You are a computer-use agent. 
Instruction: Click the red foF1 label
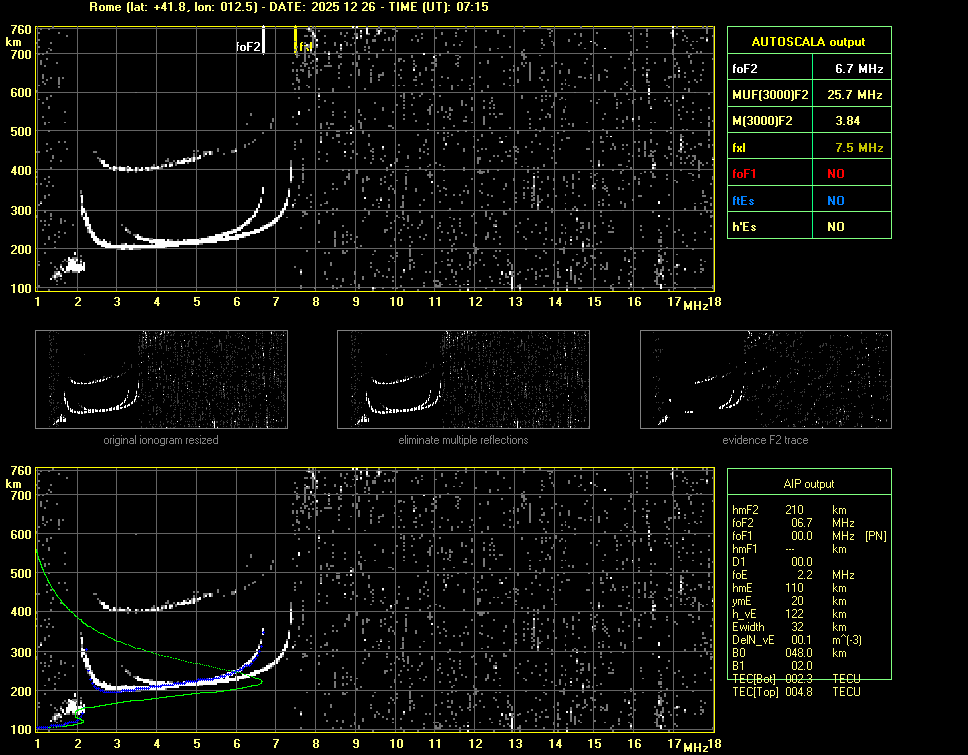point(745,174)
